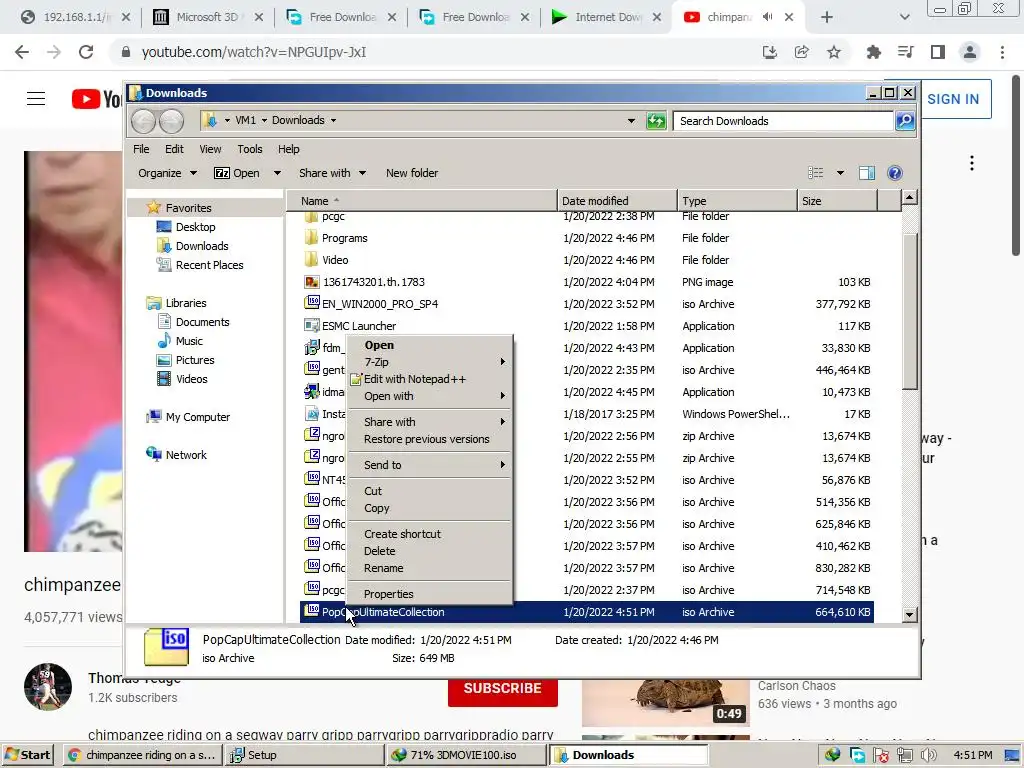Open Pictures library in sidebar
The width and height of the screenshot is (1024, 768).
[x=185, y=360]
